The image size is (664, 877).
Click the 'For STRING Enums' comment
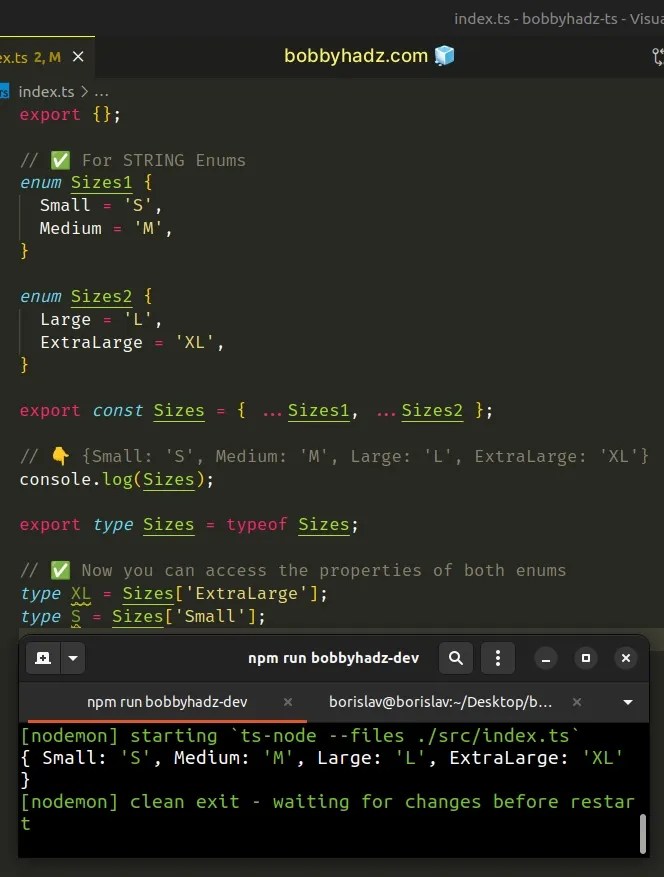click(x=133, y=161)
